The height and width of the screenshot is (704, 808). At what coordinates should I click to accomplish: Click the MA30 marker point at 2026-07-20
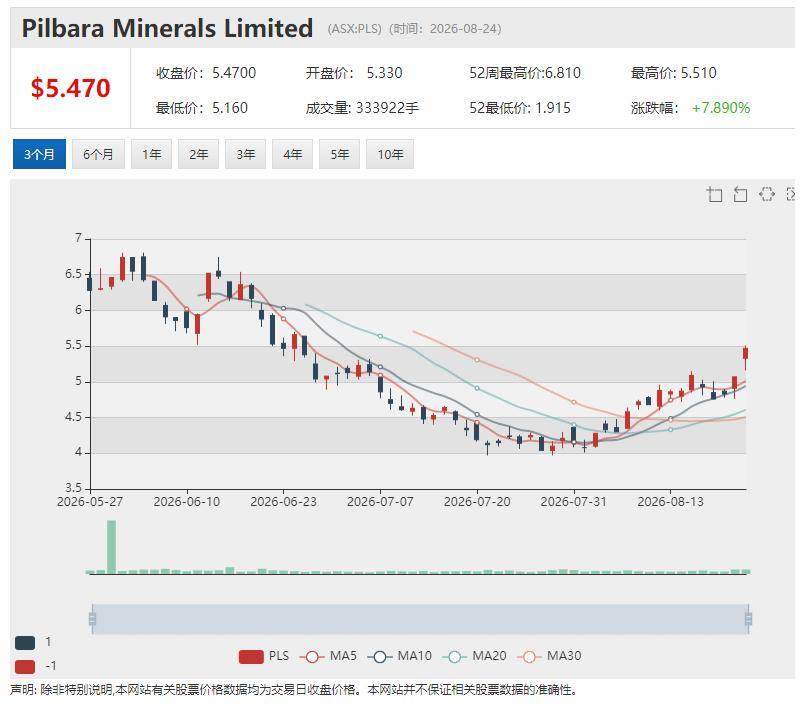click(477, 360)
